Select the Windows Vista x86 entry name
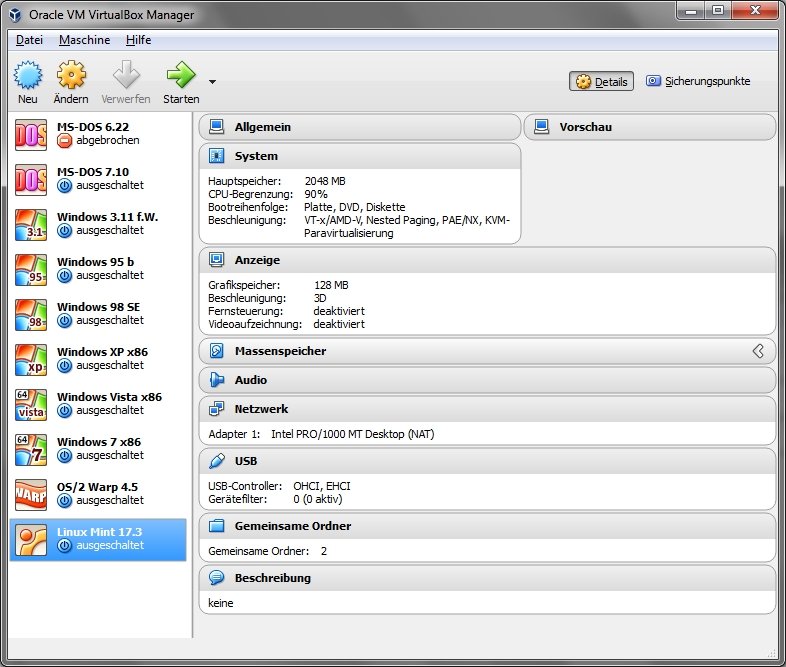The height and width of the screenshot is (667, 786). point(109,397)
